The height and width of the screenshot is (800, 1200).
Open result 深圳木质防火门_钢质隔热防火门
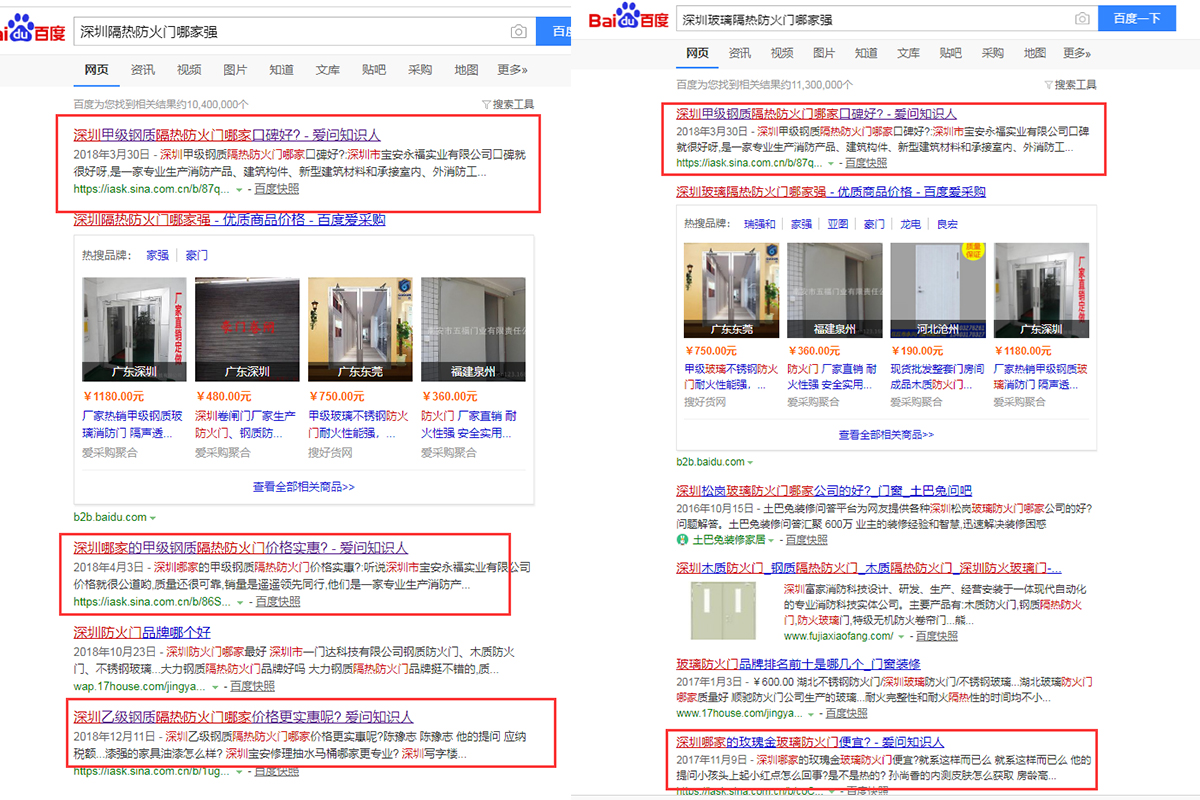(x=869, y=567)
